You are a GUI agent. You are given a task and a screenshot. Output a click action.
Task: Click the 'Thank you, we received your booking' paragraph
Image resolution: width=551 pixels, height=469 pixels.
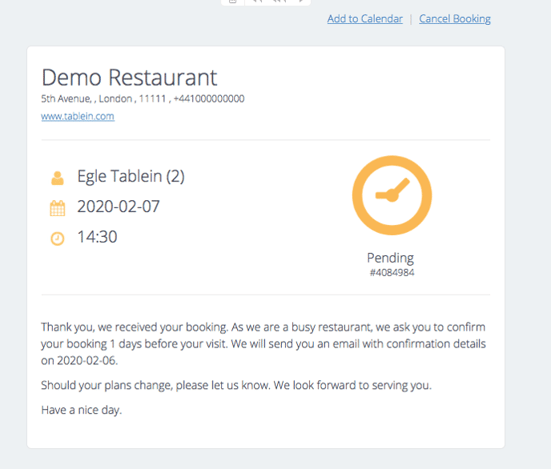pyautogui.click(x=263, y=344)
